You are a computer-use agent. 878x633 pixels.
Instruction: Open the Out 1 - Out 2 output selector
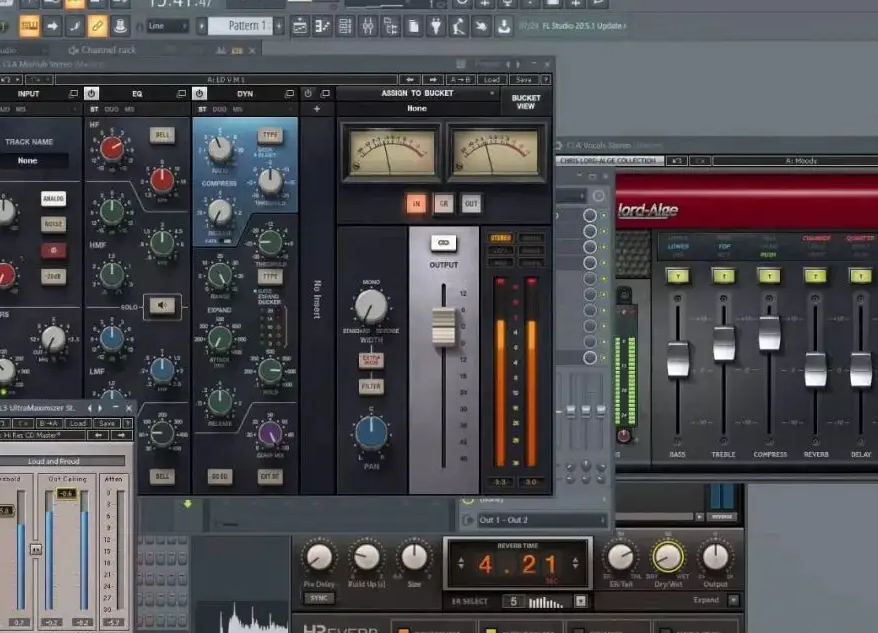click(x=542, y=520)
